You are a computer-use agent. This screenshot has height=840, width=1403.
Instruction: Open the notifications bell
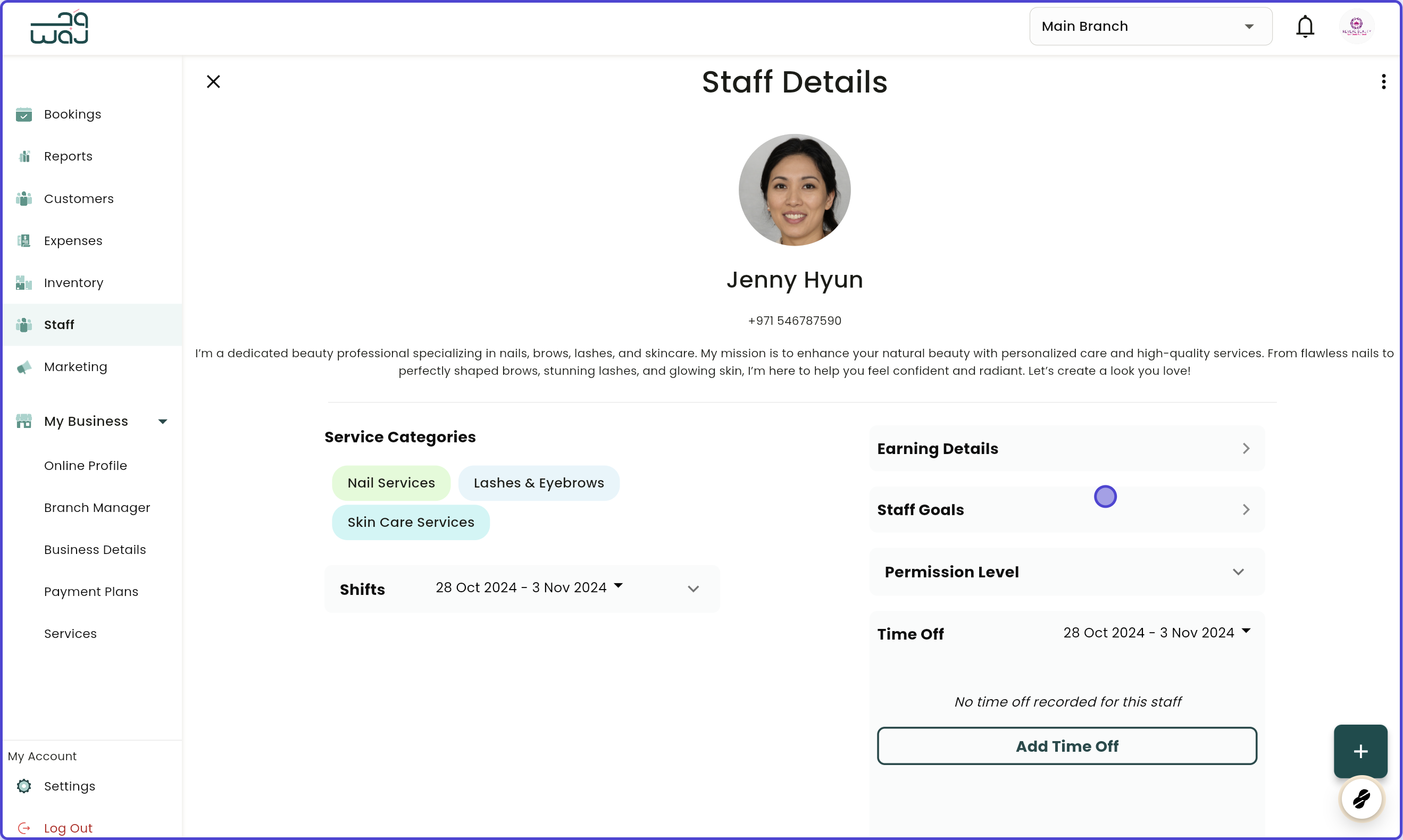click(x=1305, y=26)
